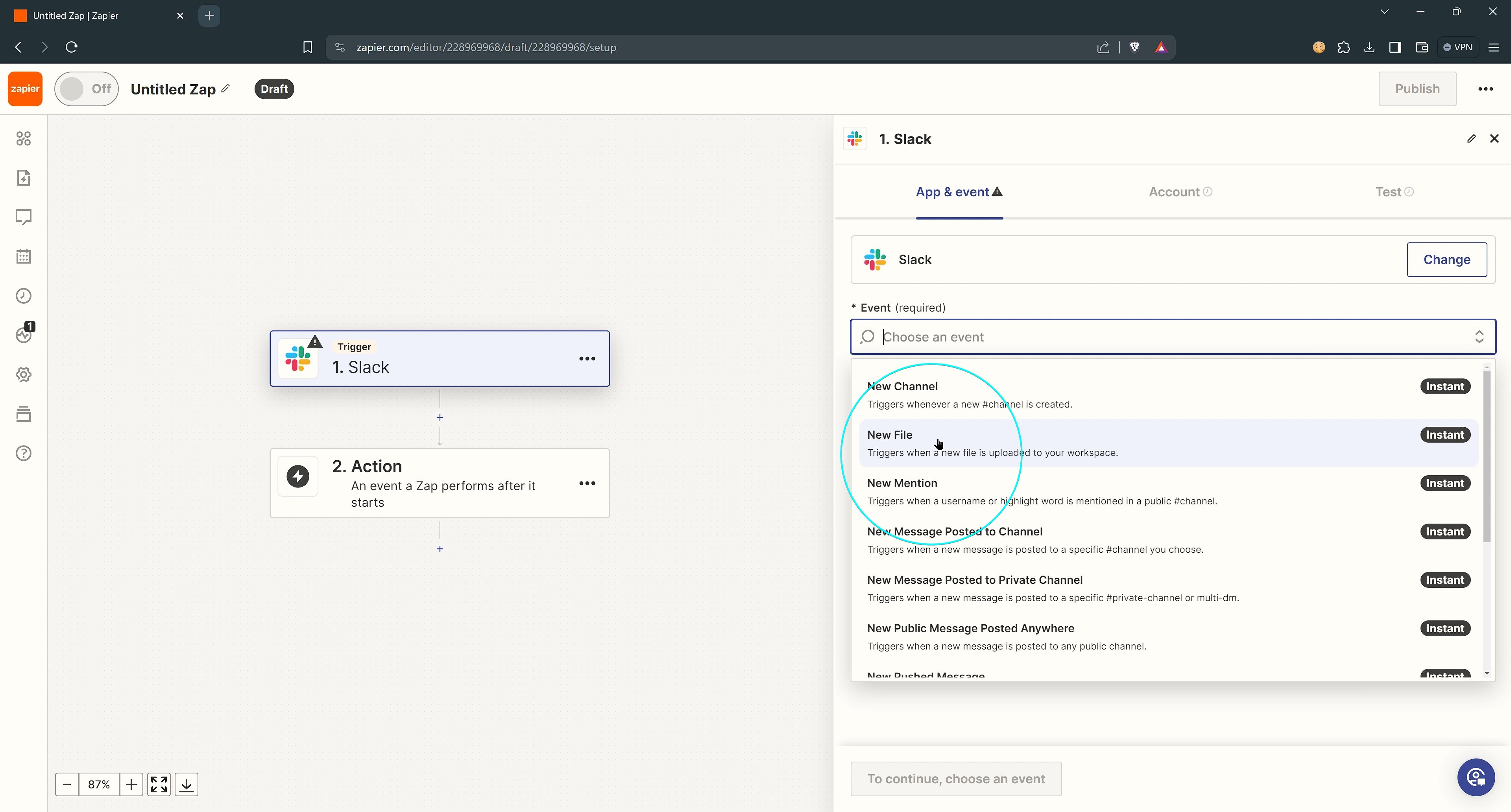Reload the page in the browser
1511x812 pixels.
[72, 47]
